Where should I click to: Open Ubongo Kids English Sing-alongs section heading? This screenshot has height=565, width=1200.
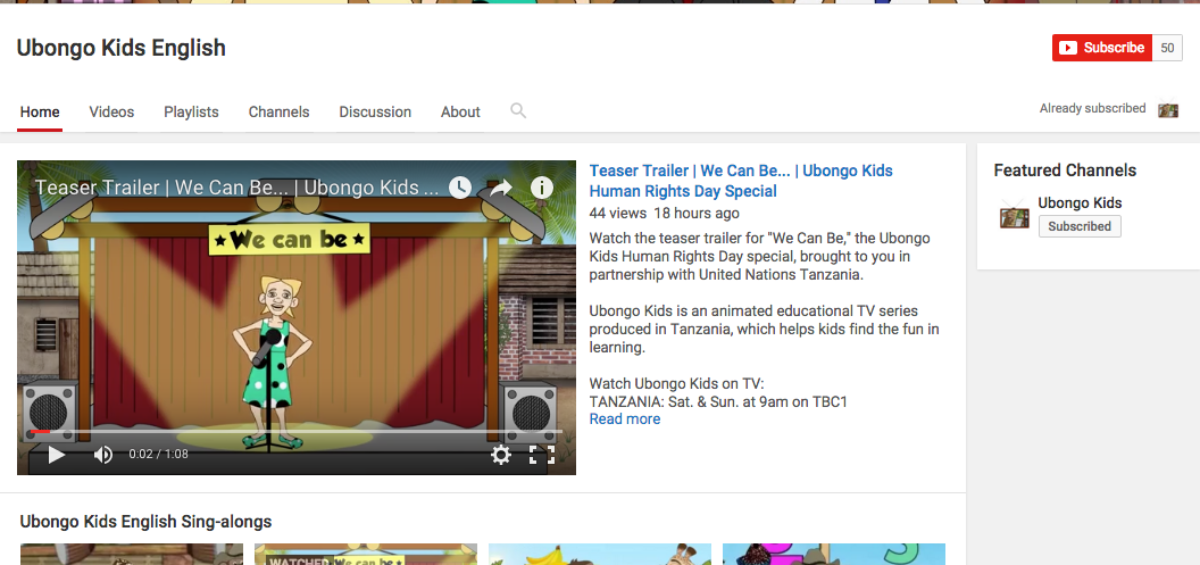146,522
